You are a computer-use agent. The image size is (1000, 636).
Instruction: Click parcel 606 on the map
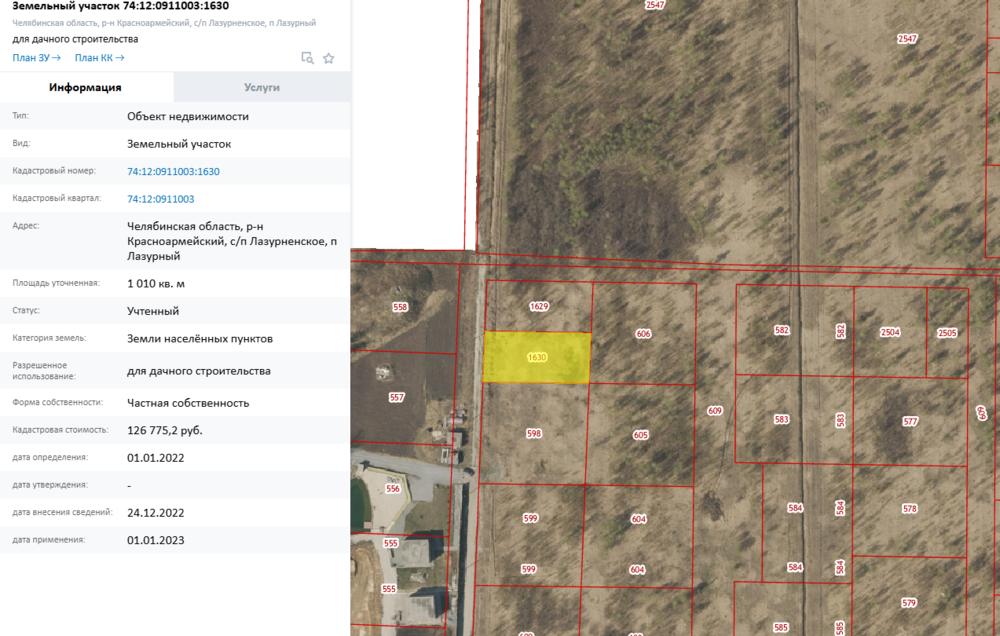click(x=643, y=334)
